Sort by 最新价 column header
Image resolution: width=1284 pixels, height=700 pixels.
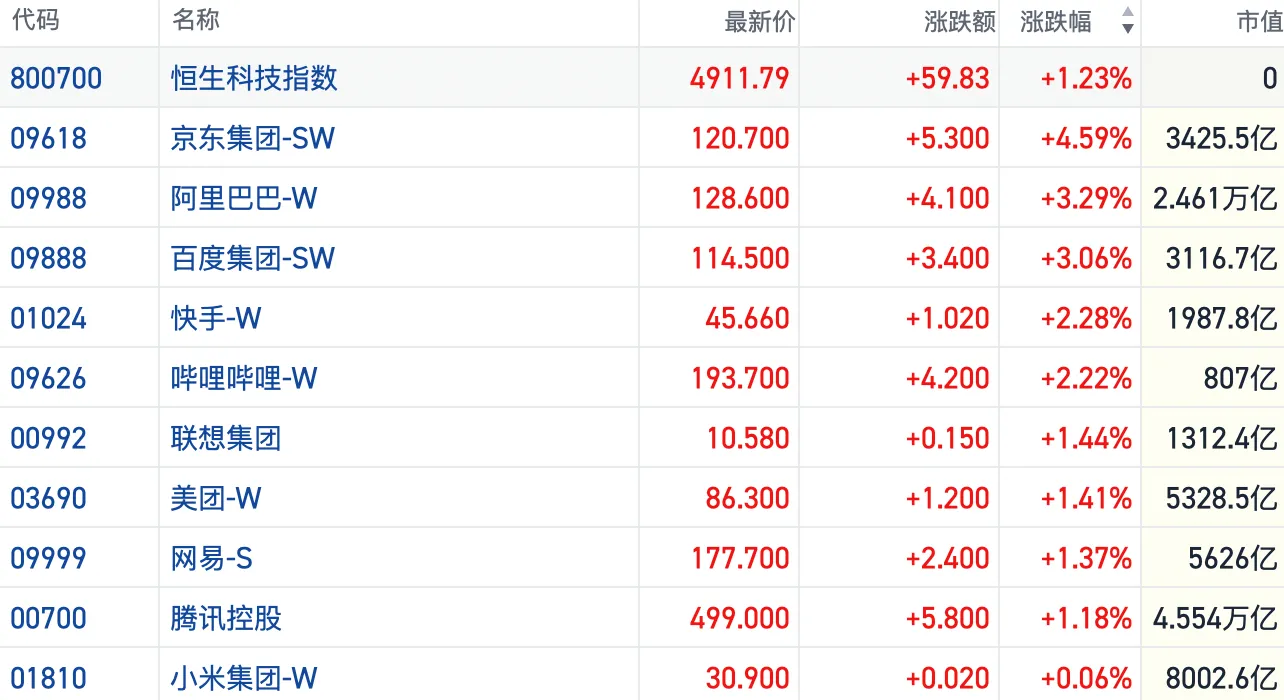pos(759,22)
